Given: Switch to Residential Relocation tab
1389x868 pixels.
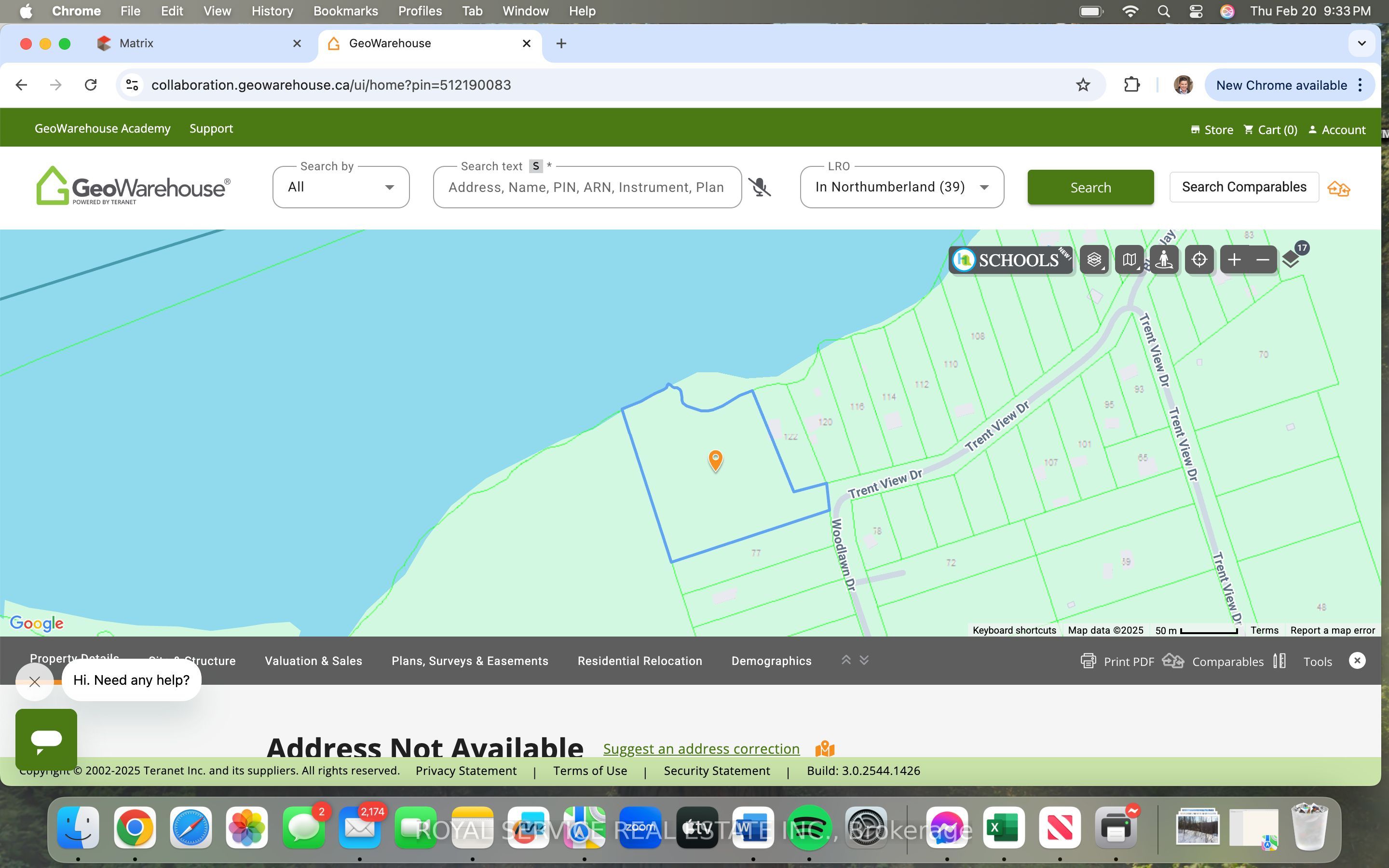Looking at the screenshot, I should pyautogui.click(x=640, y=661).
